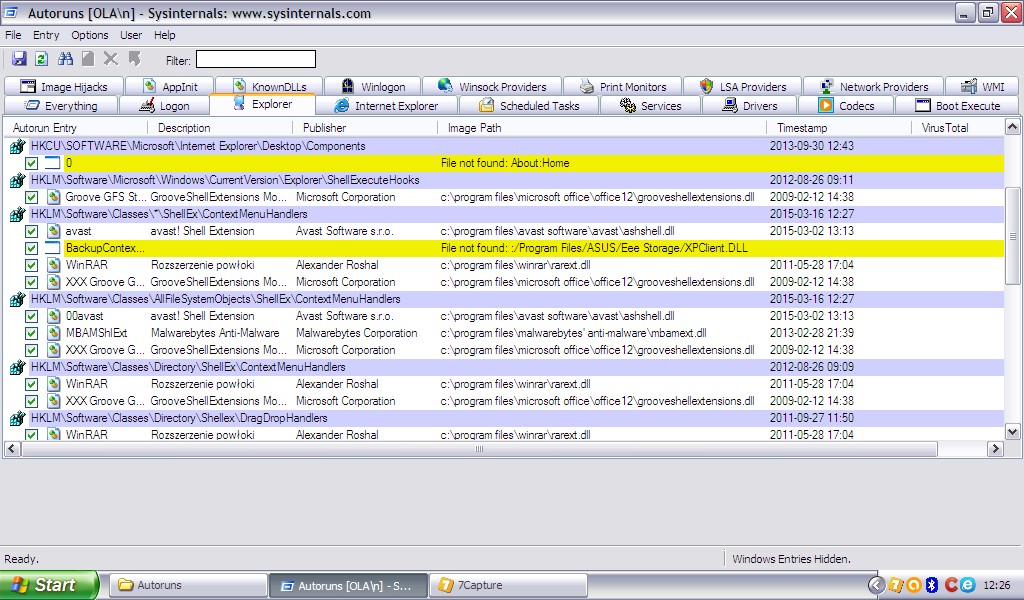Go to the Scheduled Tasks tab
Image resolution: width=1024 pixels, height=600 pixels.
pyautogui.click(x=529, y=106)
